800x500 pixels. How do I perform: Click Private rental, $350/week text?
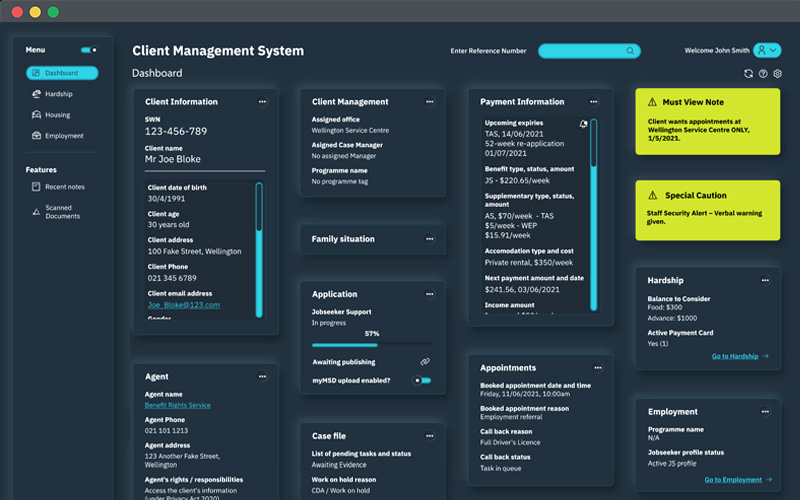click(x=529, y=262)
